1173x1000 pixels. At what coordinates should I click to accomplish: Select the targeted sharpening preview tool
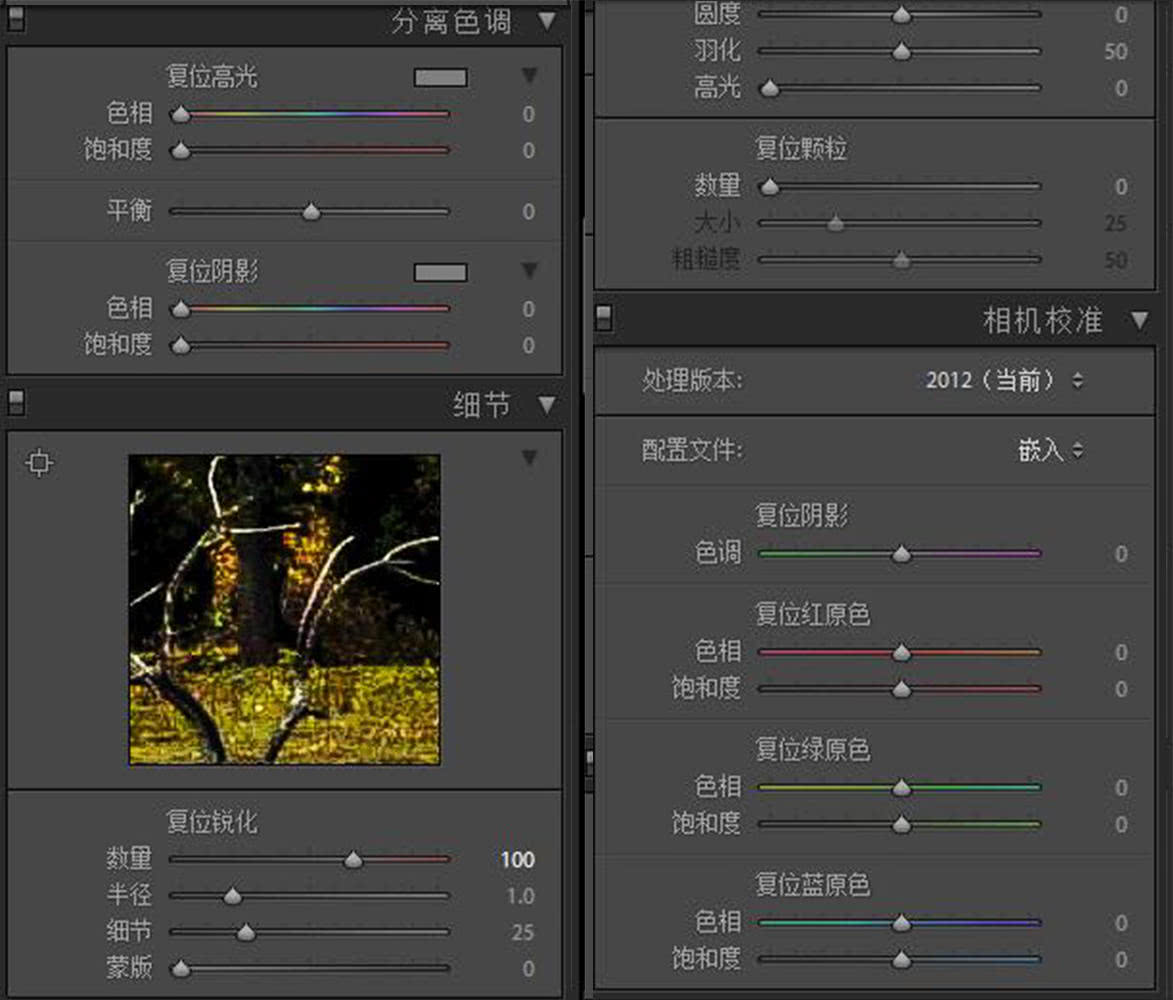pos(39,463)
